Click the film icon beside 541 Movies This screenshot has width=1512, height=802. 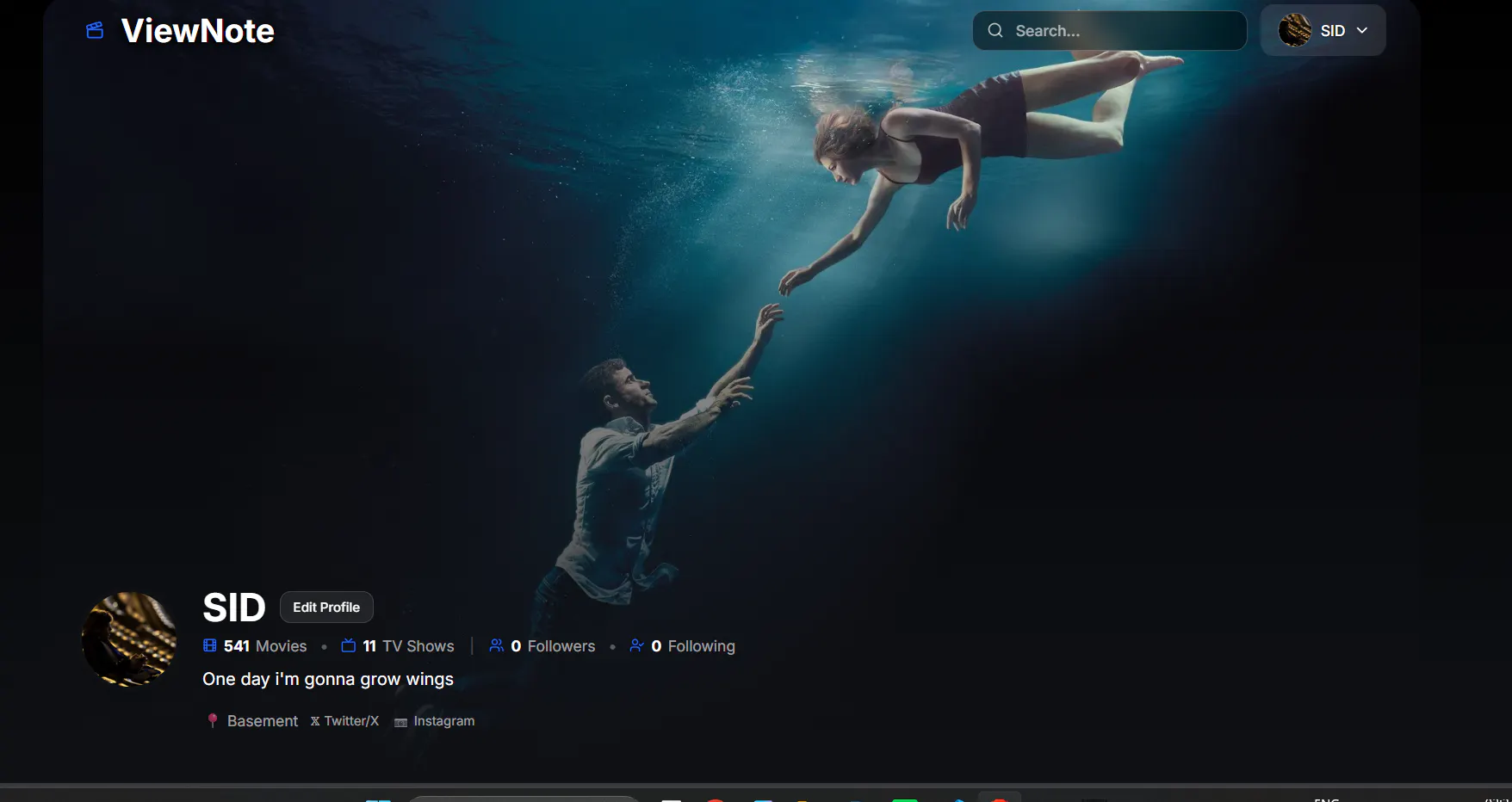[210, 645]
